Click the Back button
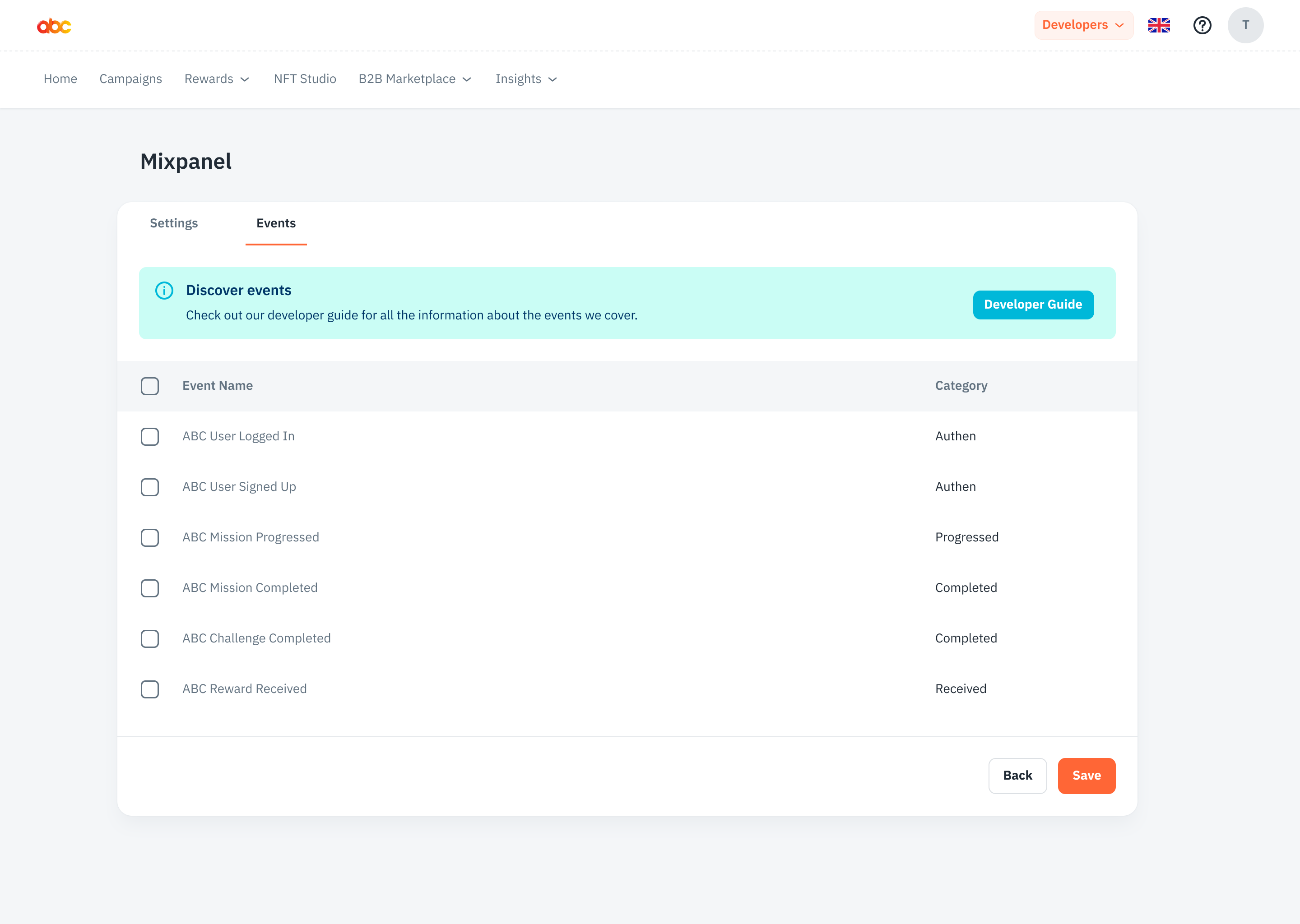Viewport: 1300px width, 924px height. (x=1017, y=776)
